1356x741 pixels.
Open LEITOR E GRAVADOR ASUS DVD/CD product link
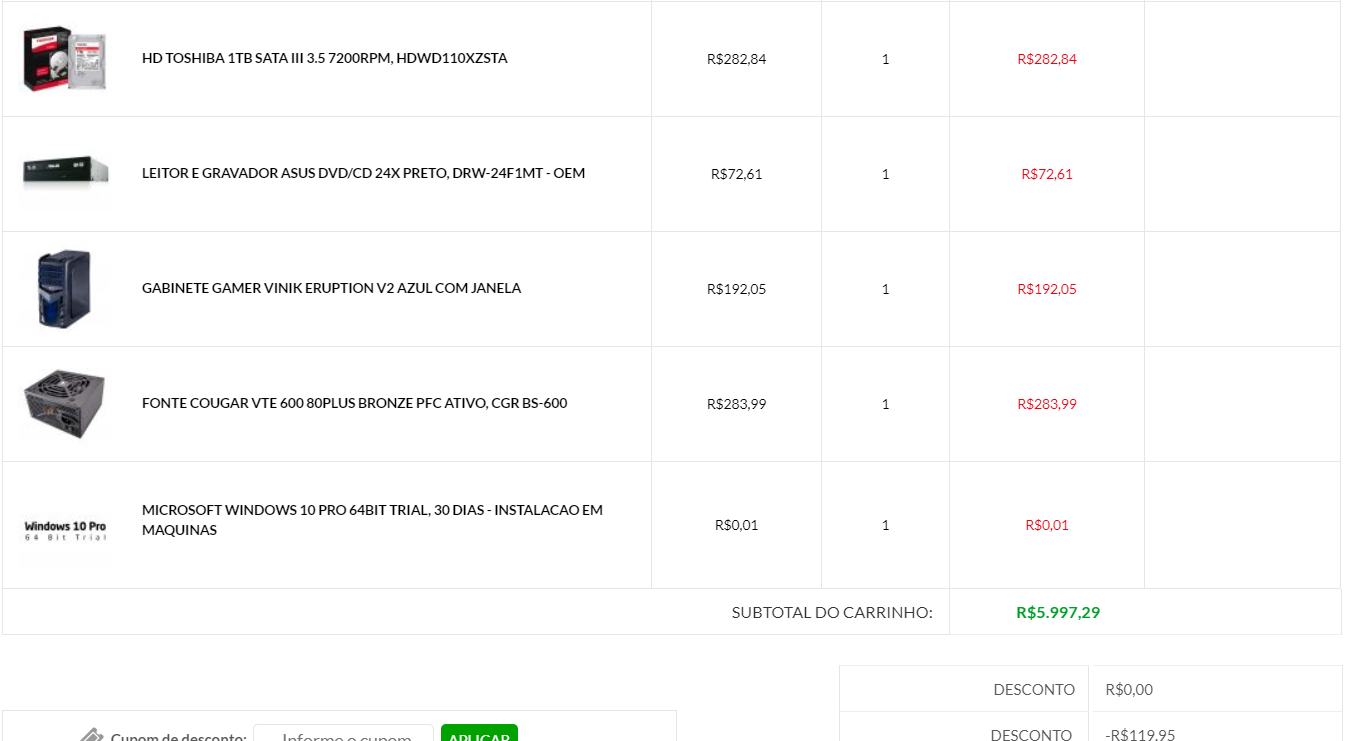[x=364, y=173]
